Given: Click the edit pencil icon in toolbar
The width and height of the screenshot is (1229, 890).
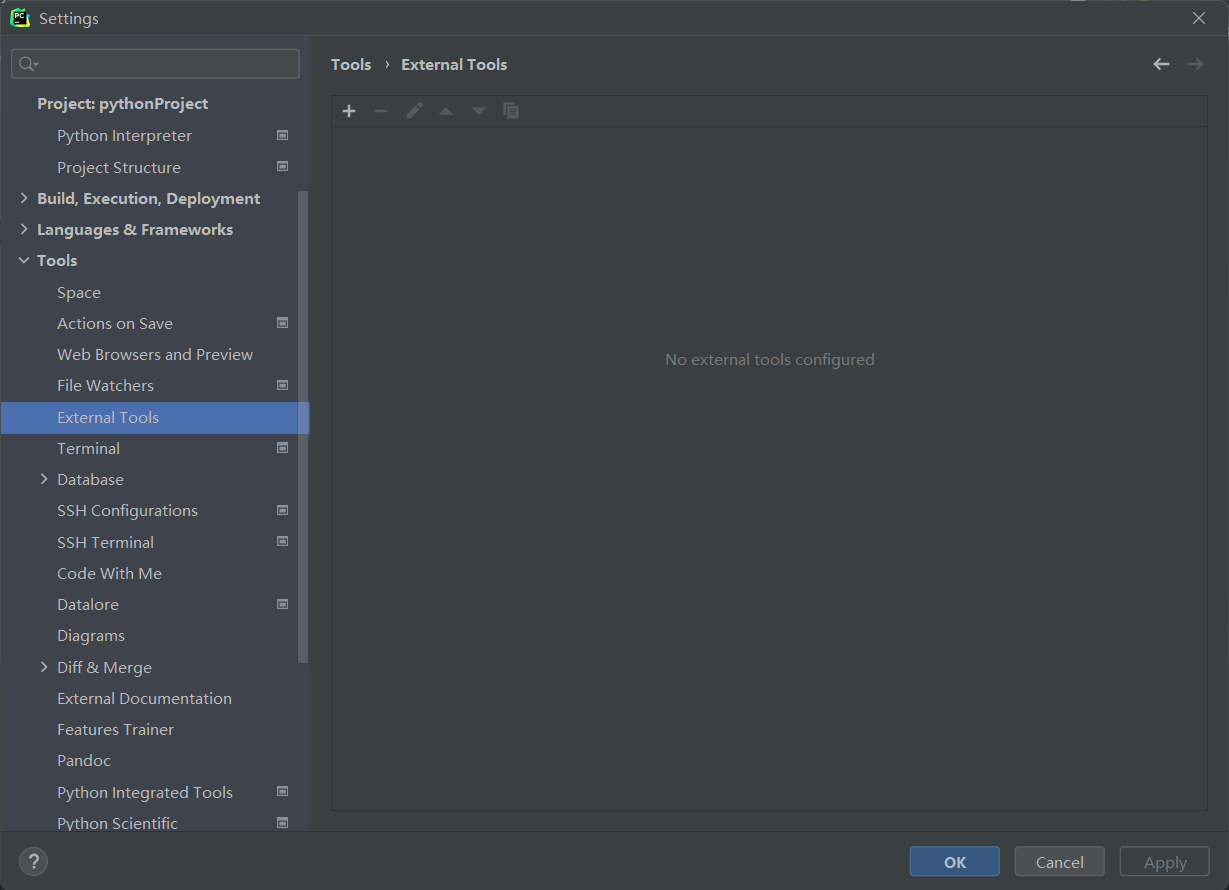Looking at the screenshot, I should 414,111.
